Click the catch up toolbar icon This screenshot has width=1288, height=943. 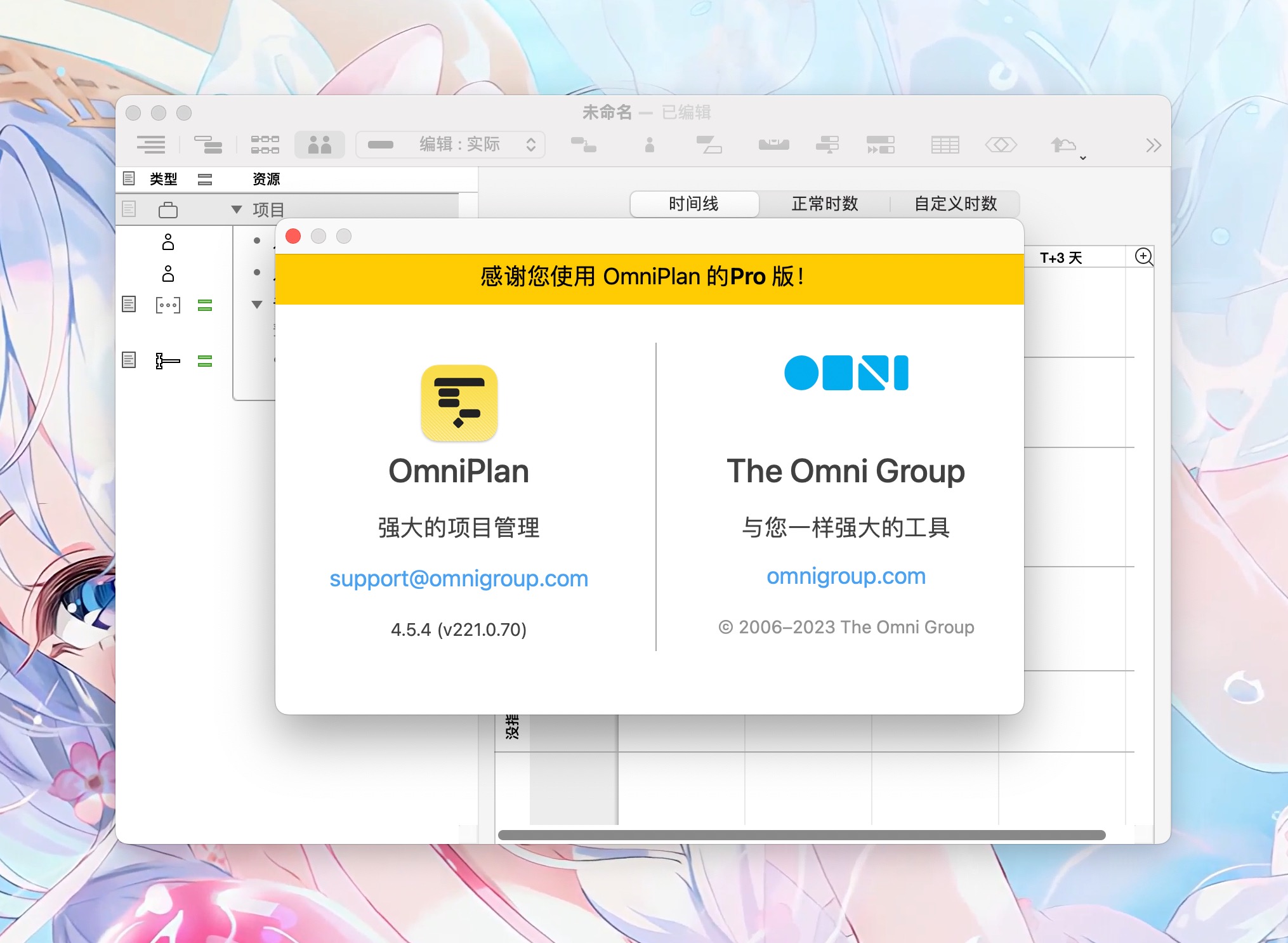pos(827,145)
